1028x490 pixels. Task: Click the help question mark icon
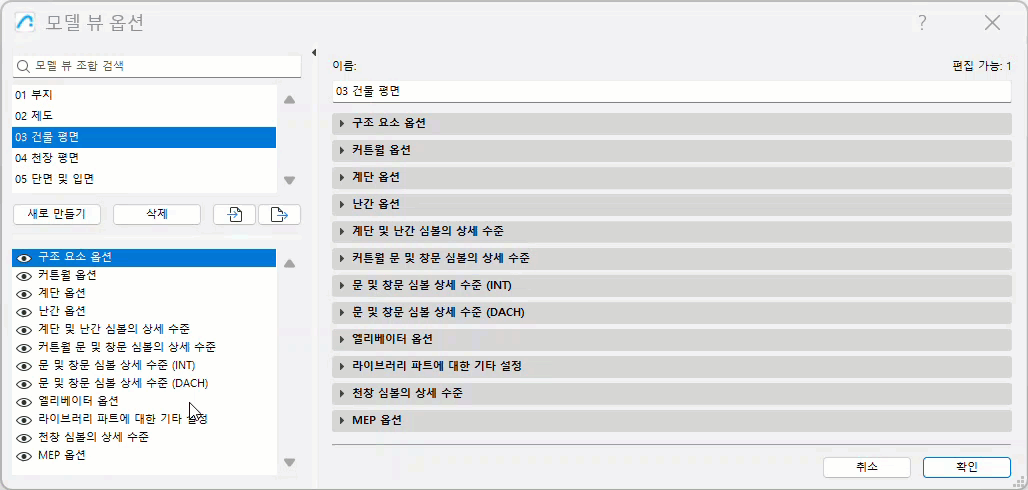922,23
